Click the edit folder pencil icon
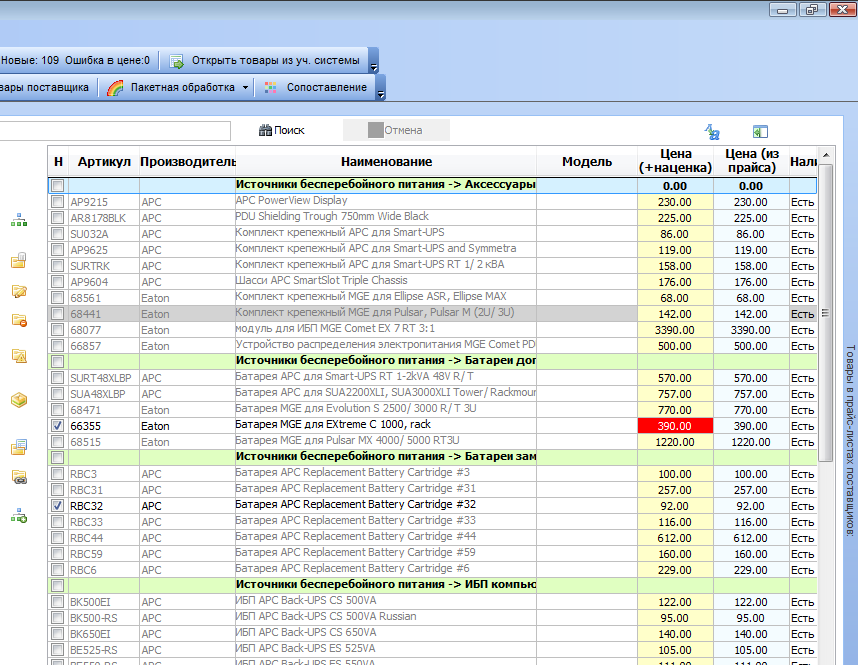858x665 pixels. pyautogui.click(x=19, y=291)
